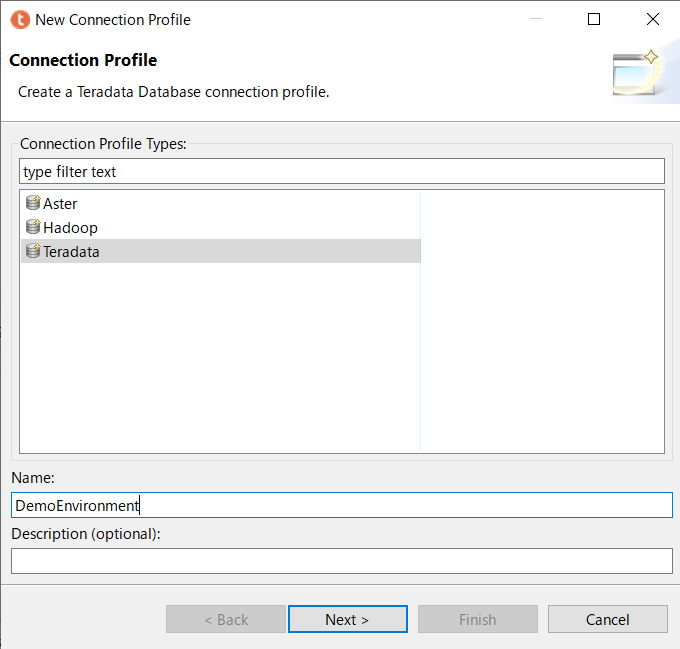Click the Aster database icon
This screenshot has width=680, height=649.
coord(33,203)
